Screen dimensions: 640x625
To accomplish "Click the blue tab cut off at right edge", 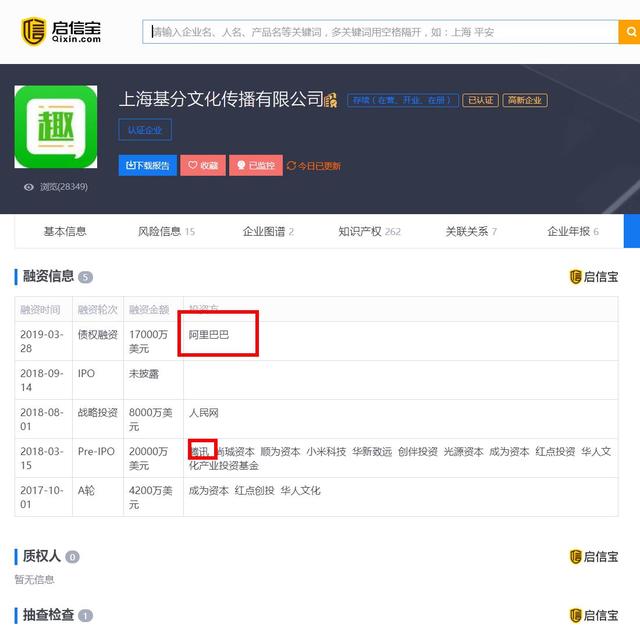I will (x=632, y=231).
